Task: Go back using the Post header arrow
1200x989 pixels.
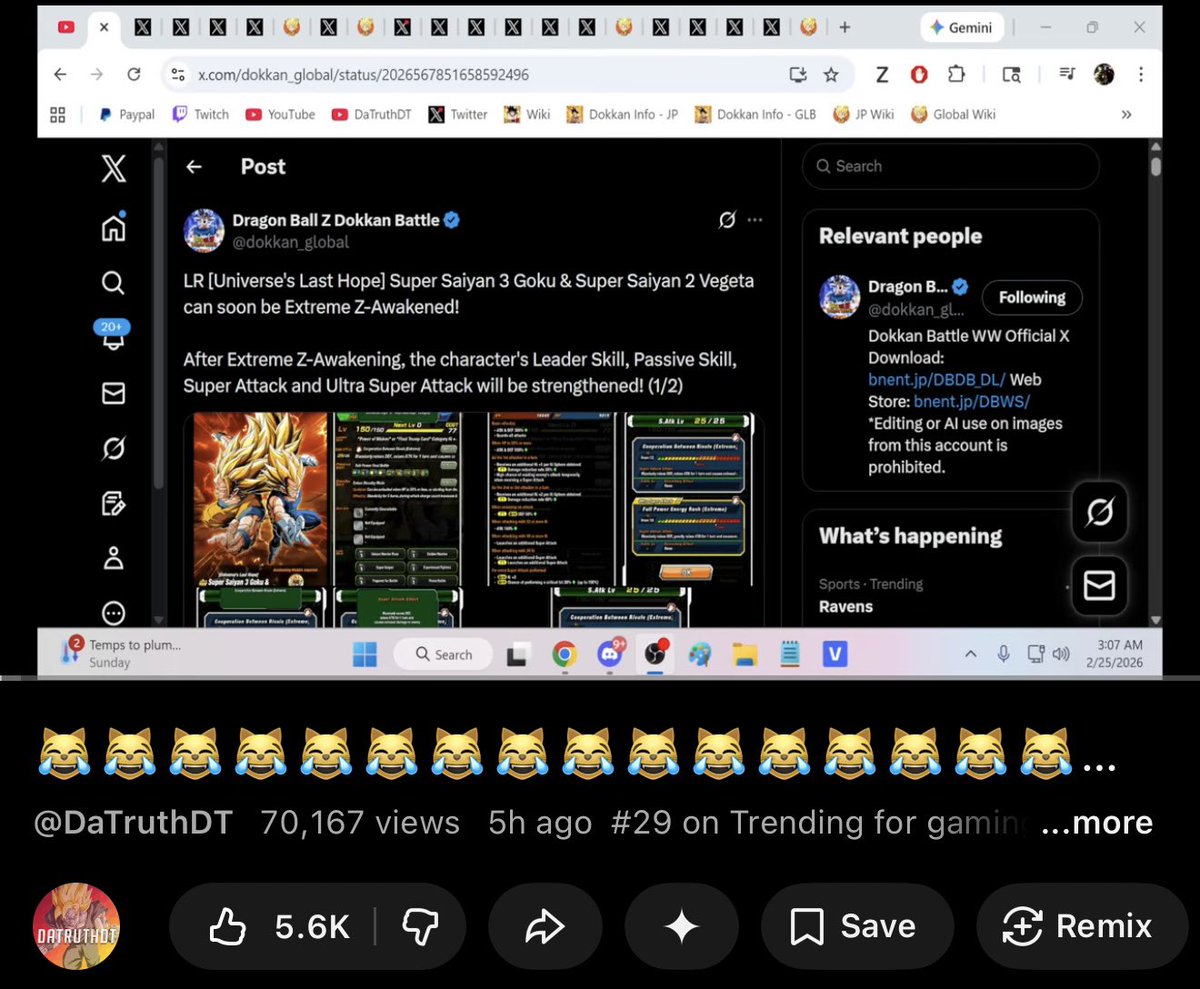Action: click(x=194, y=167)
